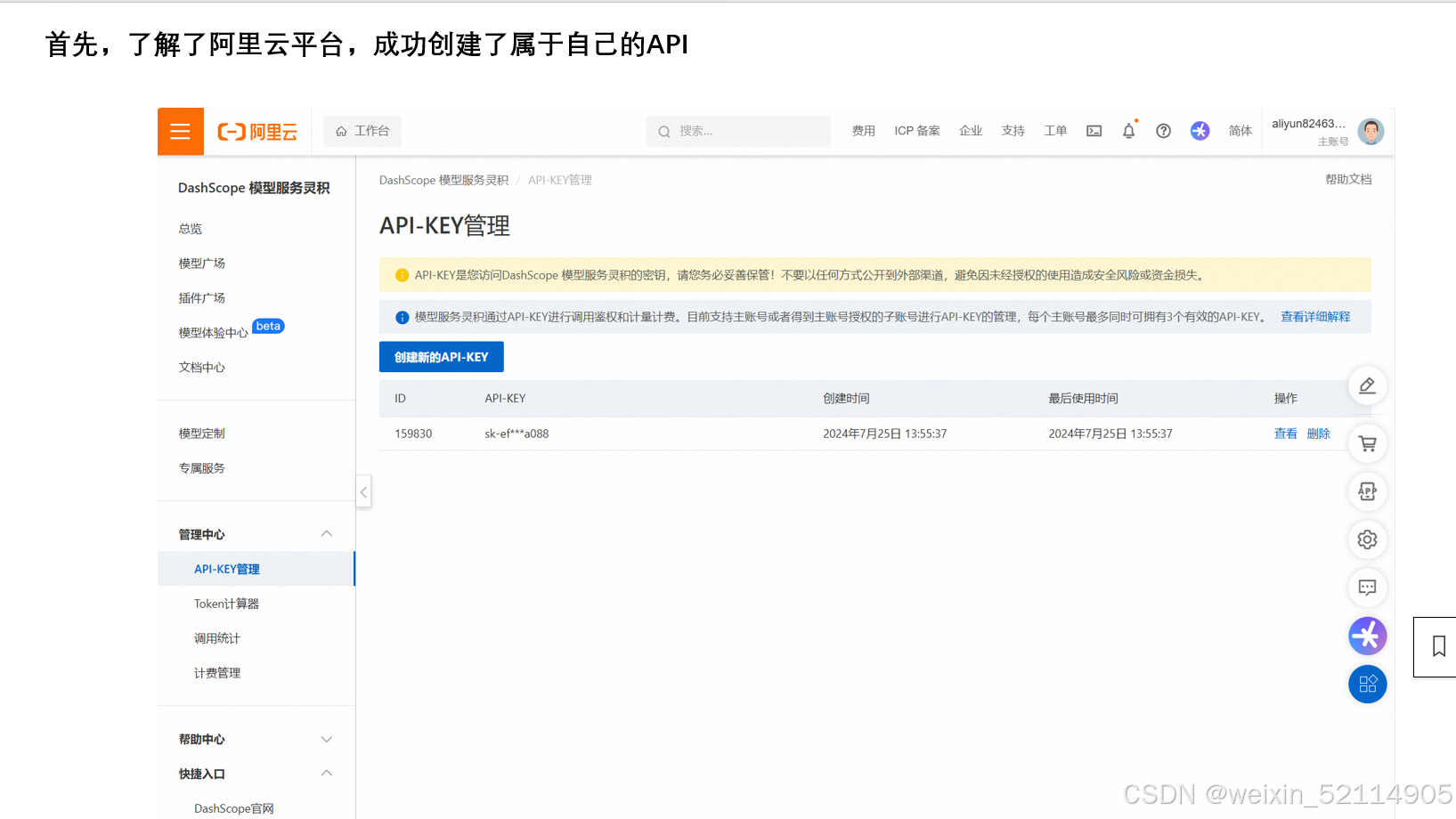The height and width of the screenshot is (819, 1456).
Task: Open the 费用 menu
Action: (x=863, y=131)
